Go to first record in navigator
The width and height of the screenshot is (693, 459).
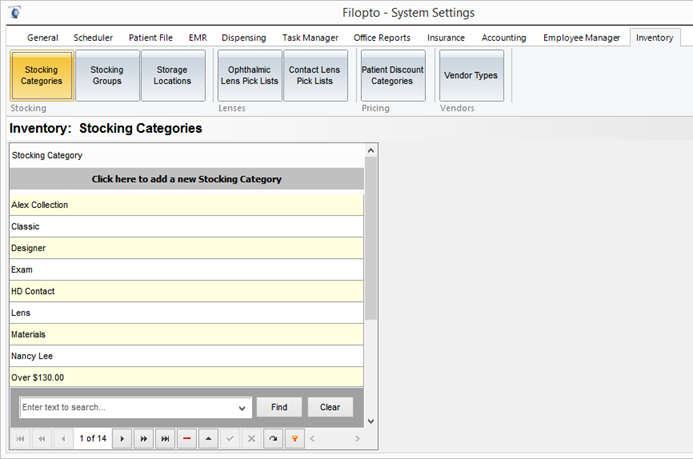[20, 439]
